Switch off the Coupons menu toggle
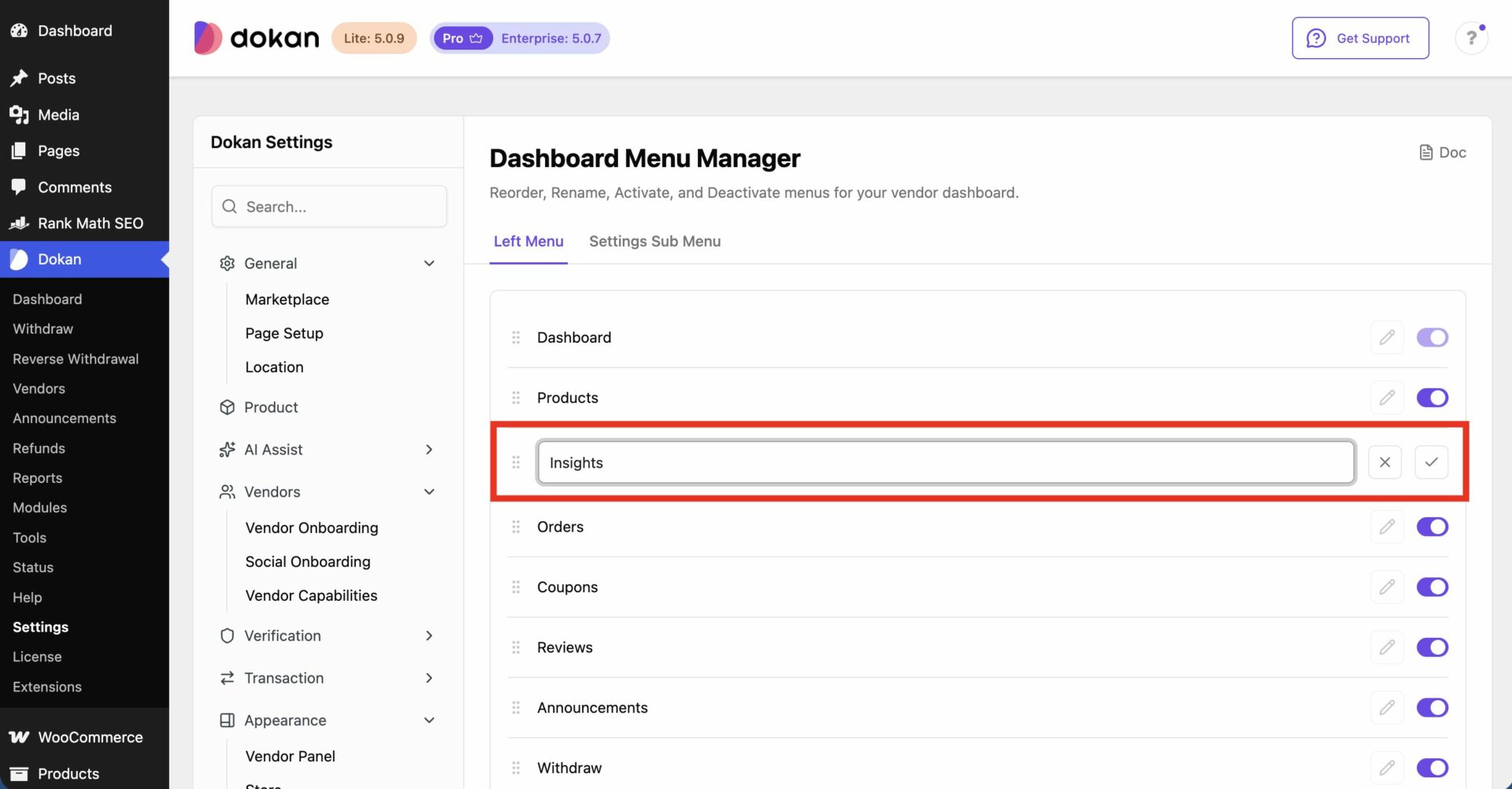This screenshot has height=789, width=1512. [1432, 587]
